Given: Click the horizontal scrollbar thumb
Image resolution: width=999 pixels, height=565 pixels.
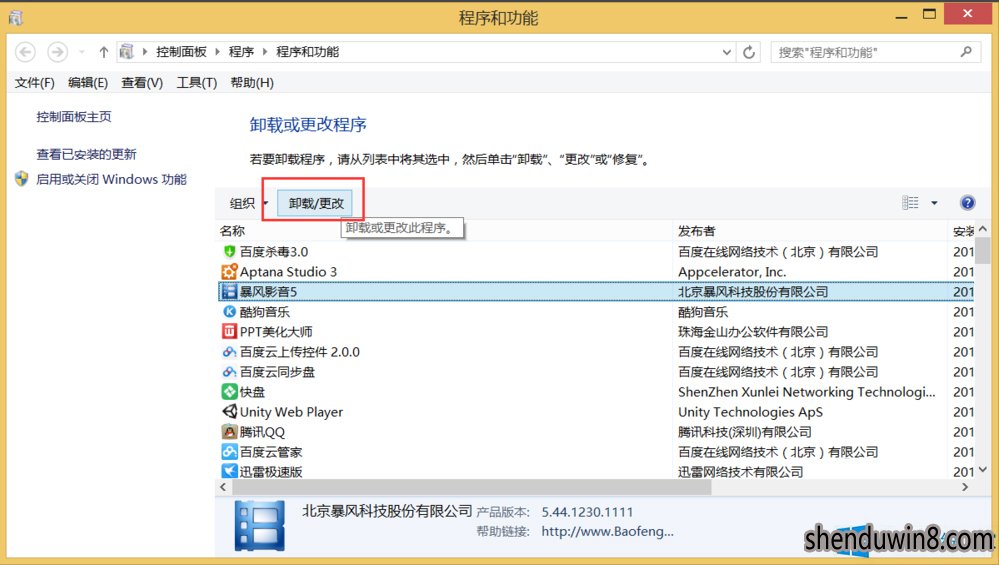Looking at the screenshot, I should (x=471, y=487).
